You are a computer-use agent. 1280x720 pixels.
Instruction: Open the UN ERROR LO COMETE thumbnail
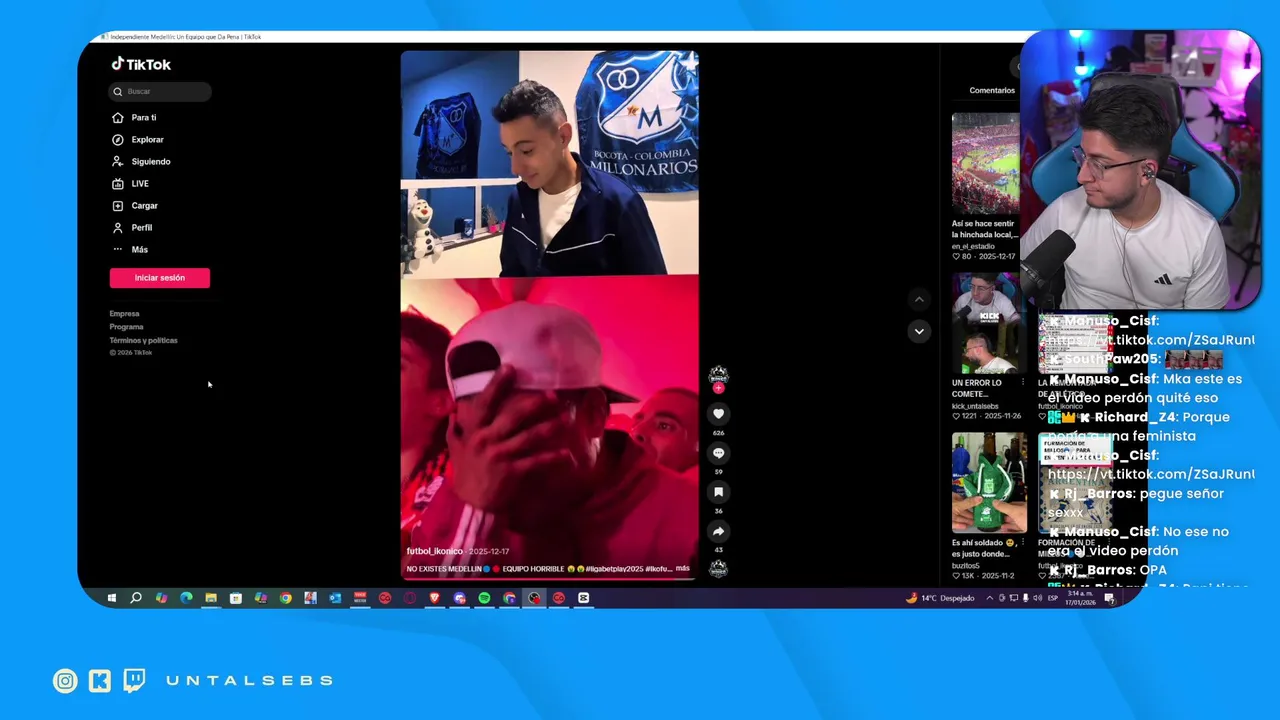point(985,324)
